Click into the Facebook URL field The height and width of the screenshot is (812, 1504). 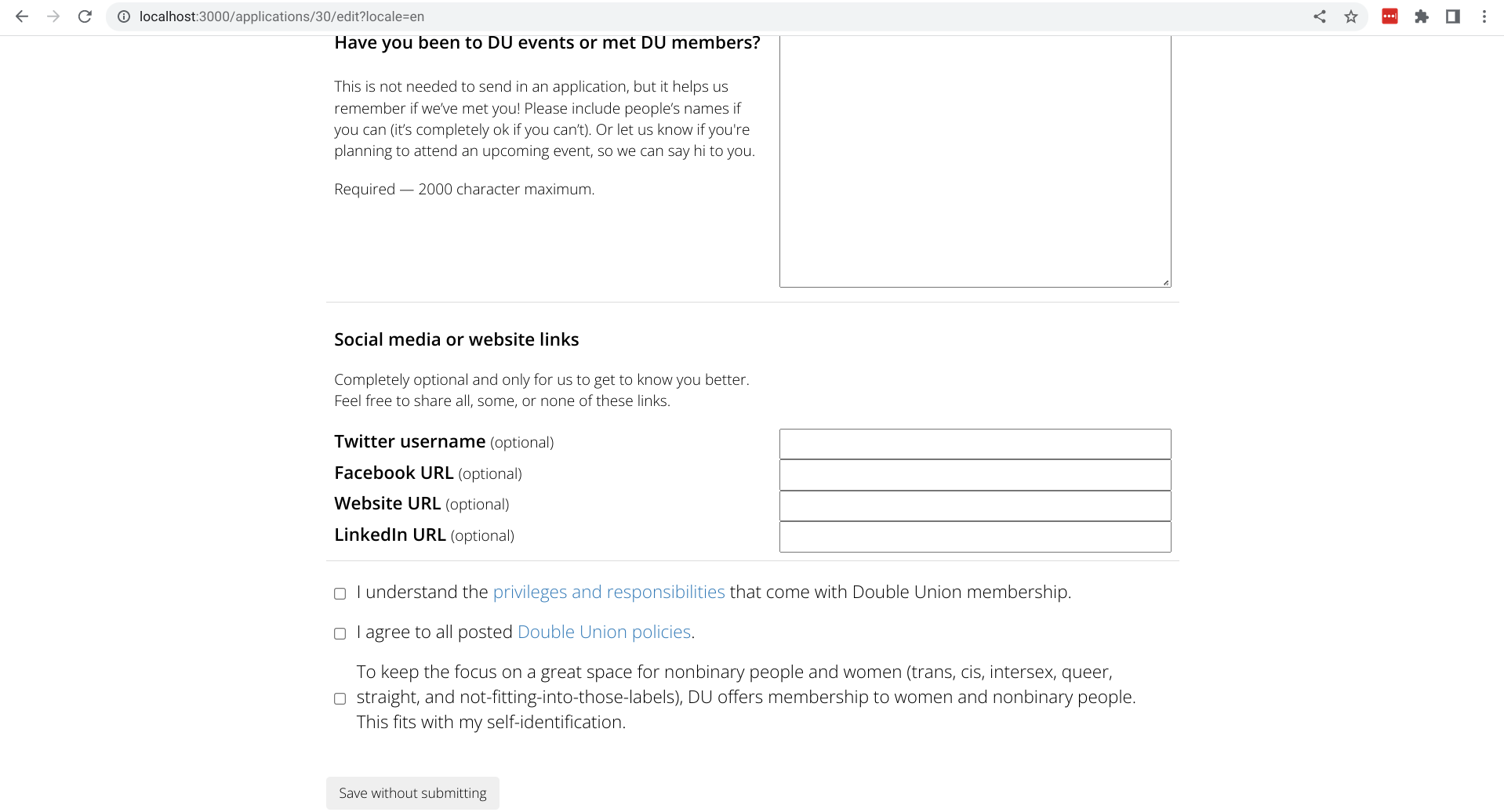coord(975,475)
